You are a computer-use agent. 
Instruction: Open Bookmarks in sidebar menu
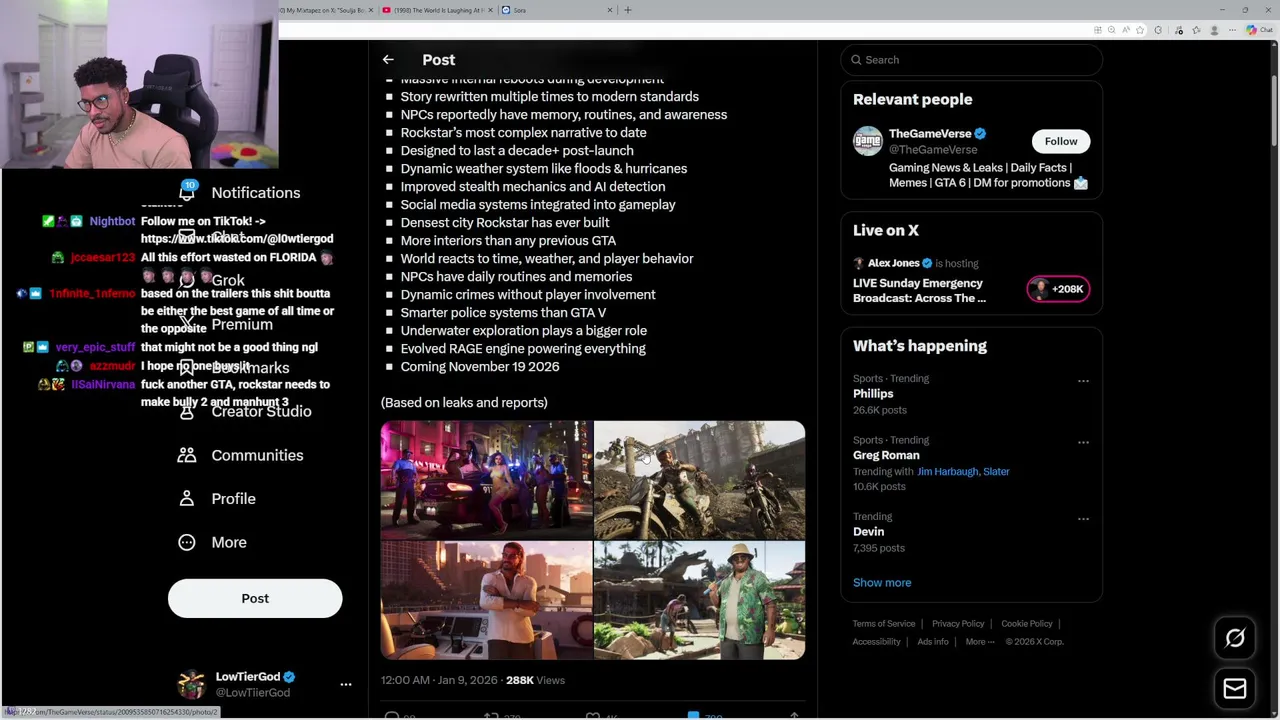click(x=250, y=367)
